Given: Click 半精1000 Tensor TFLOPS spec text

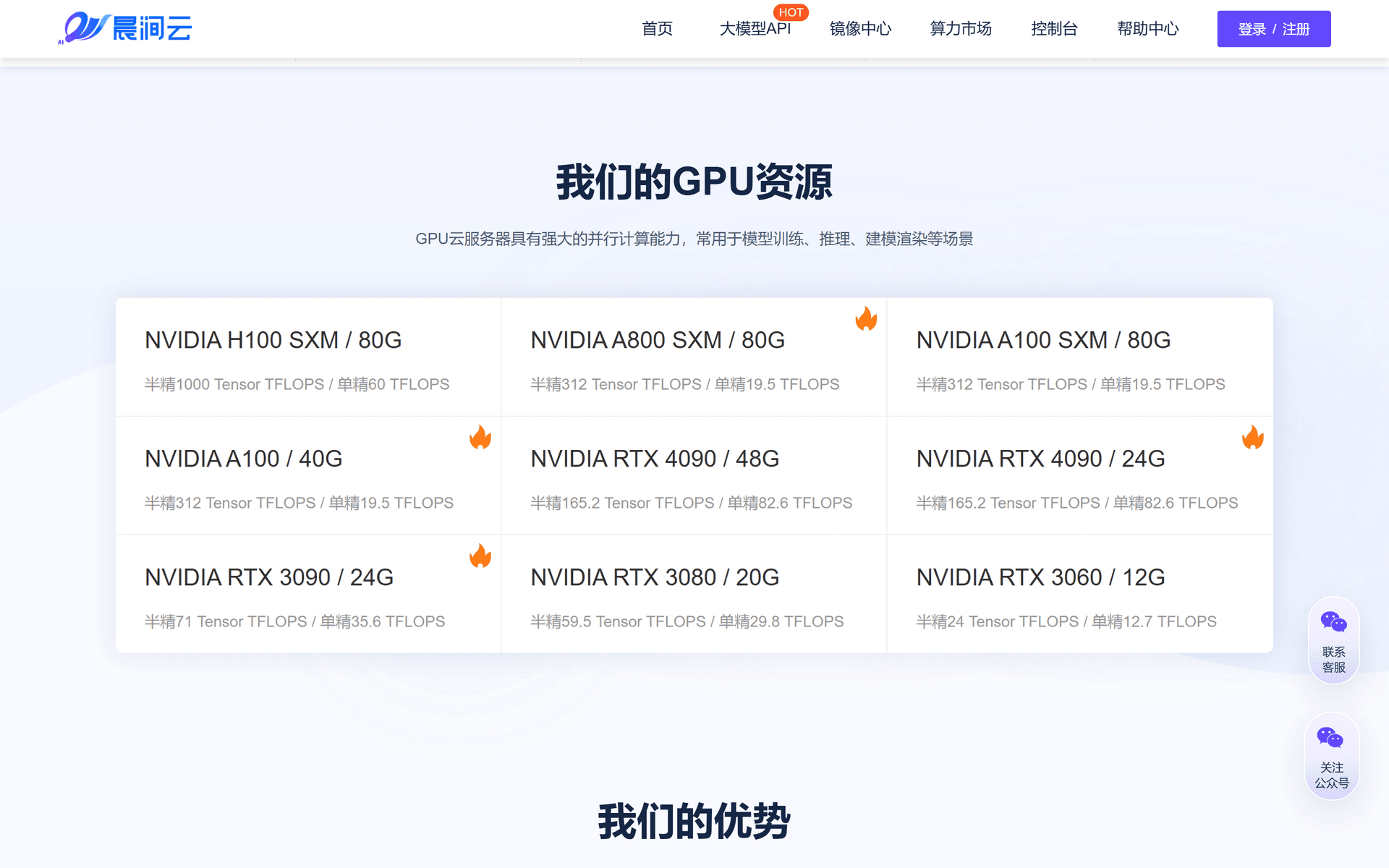Looking at the screenshot, I should point(297,384).
